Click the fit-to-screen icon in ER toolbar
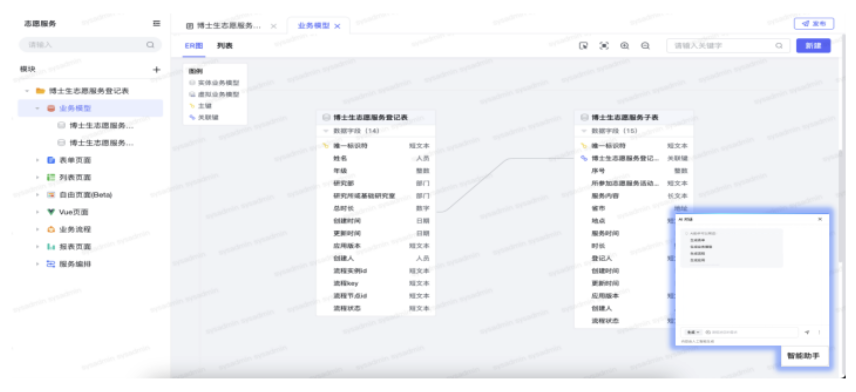This screenshot has height=392, width=856. coord(604,46)
